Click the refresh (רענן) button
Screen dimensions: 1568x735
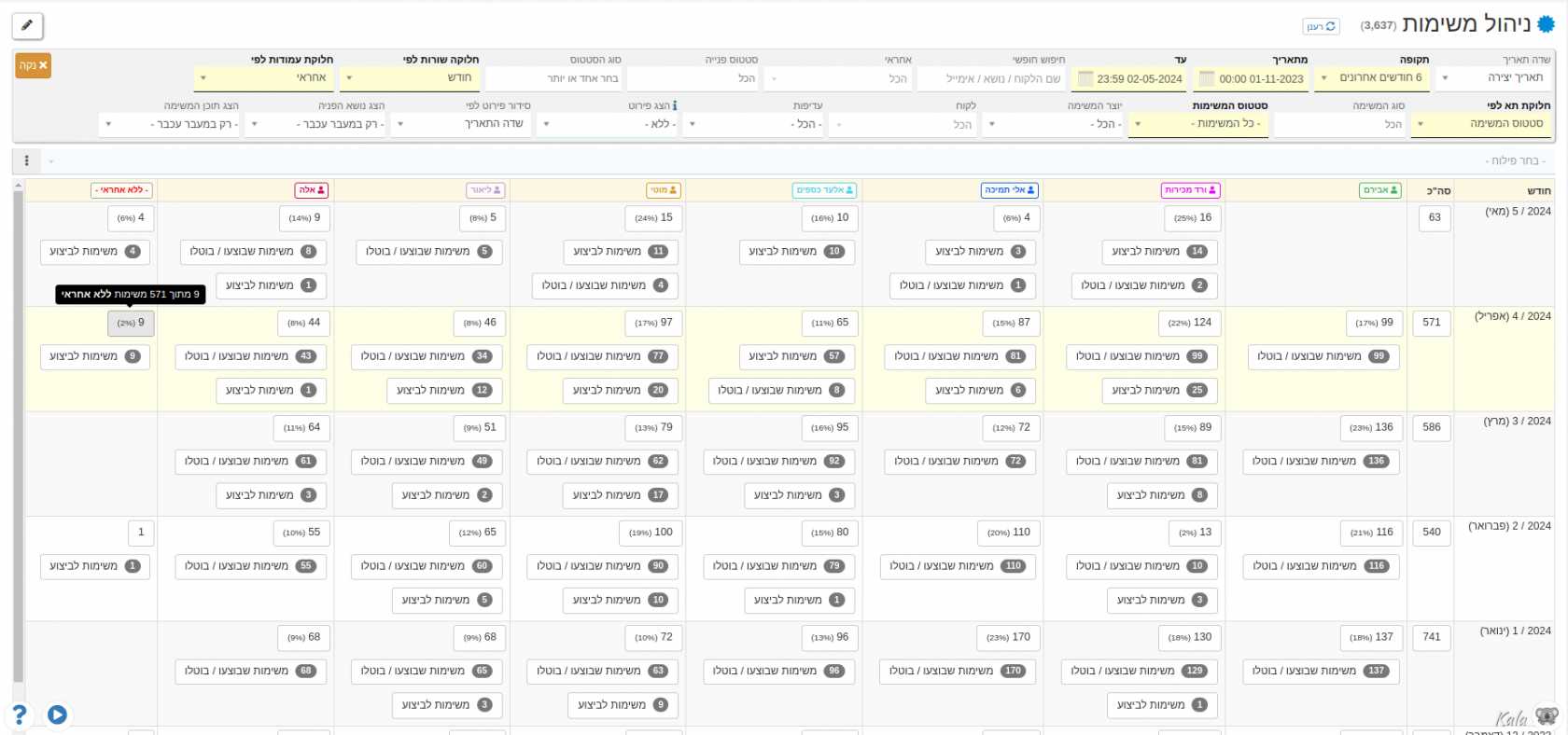pos(1321,26)
